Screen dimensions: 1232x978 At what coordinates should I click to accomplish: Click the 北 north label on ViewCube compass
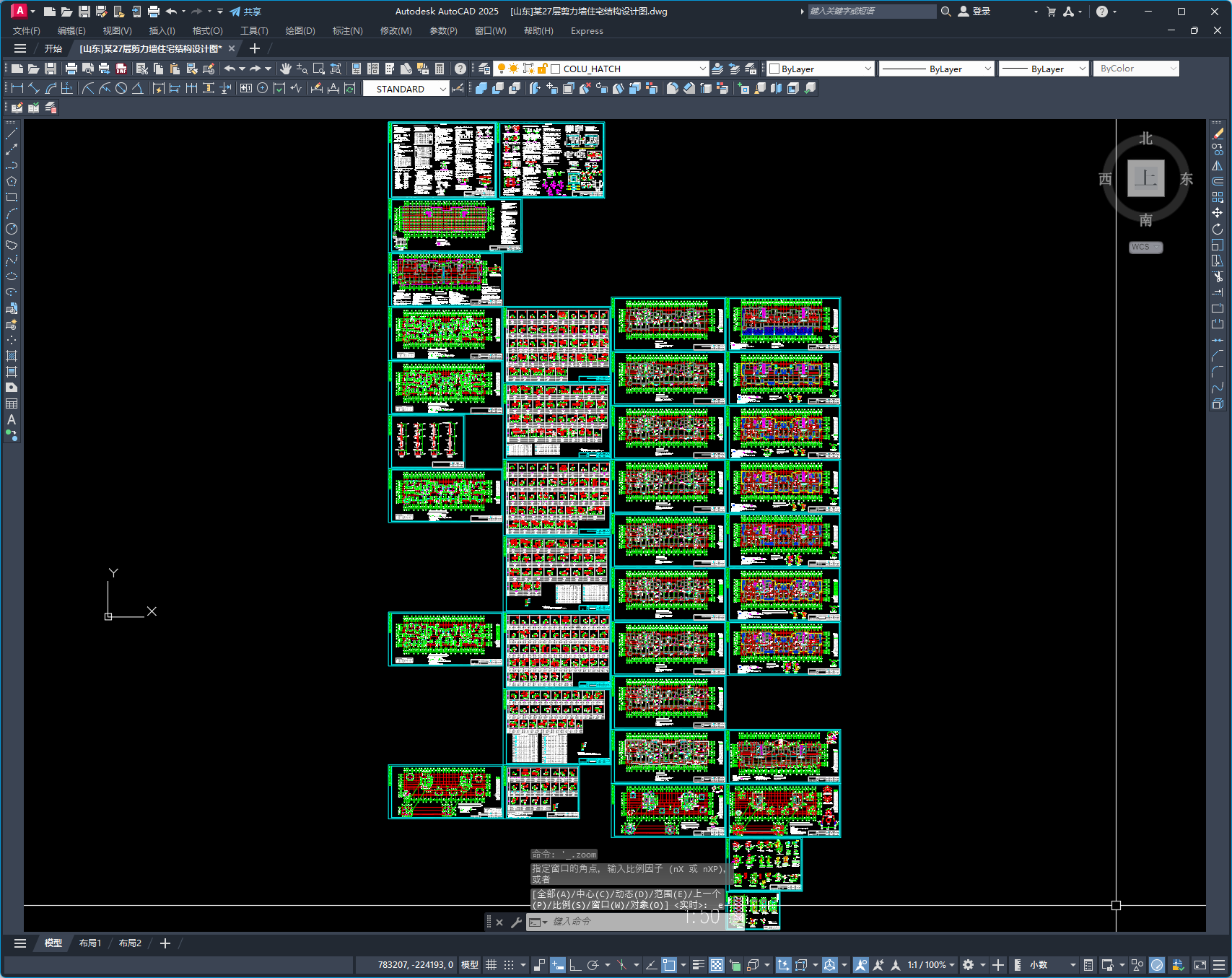pyautogui.click(x=1146, y=139)
